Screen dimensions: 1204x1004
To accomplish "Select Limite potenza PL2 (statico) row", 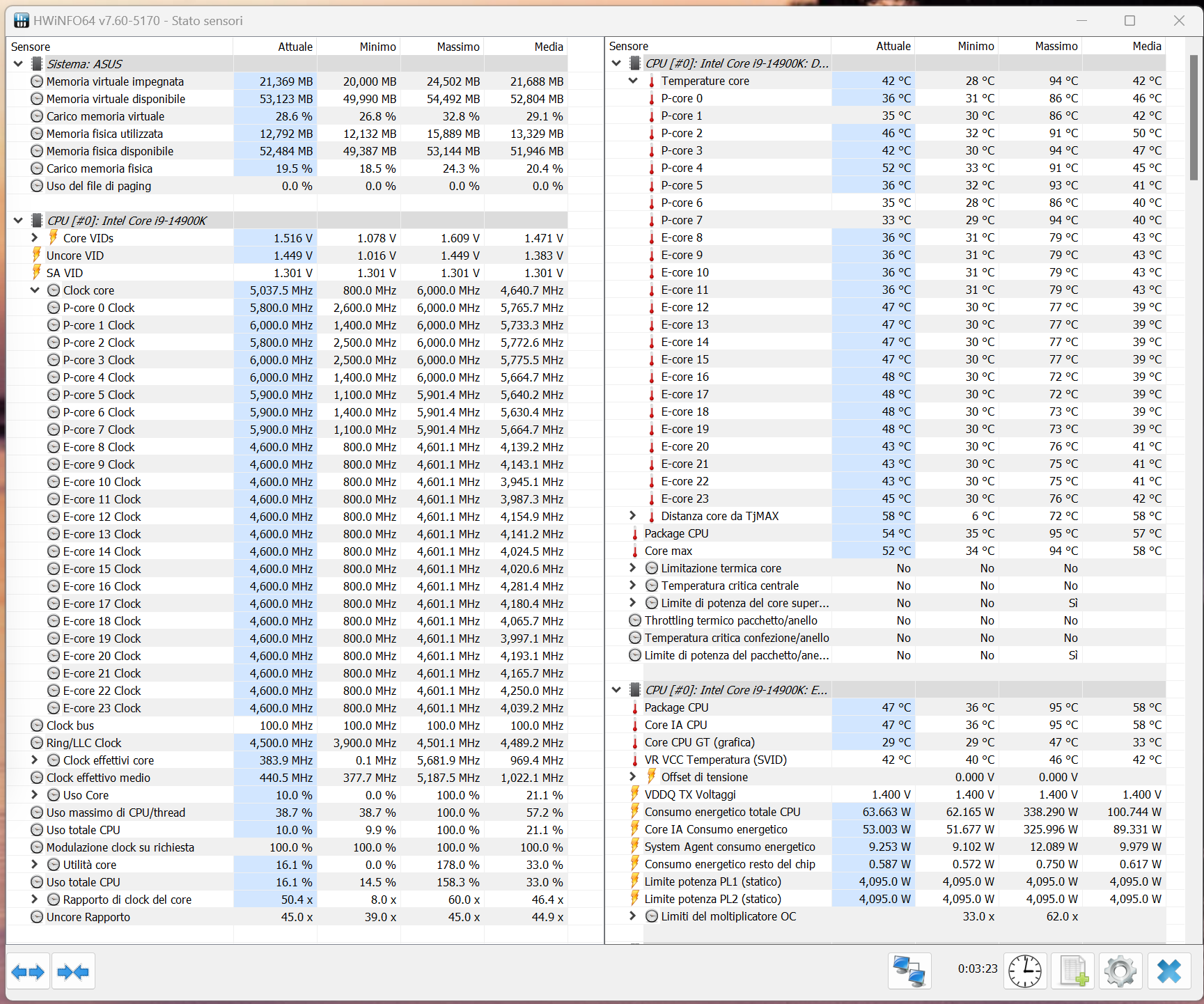I will pyautogui.click(x=886, y=899).
